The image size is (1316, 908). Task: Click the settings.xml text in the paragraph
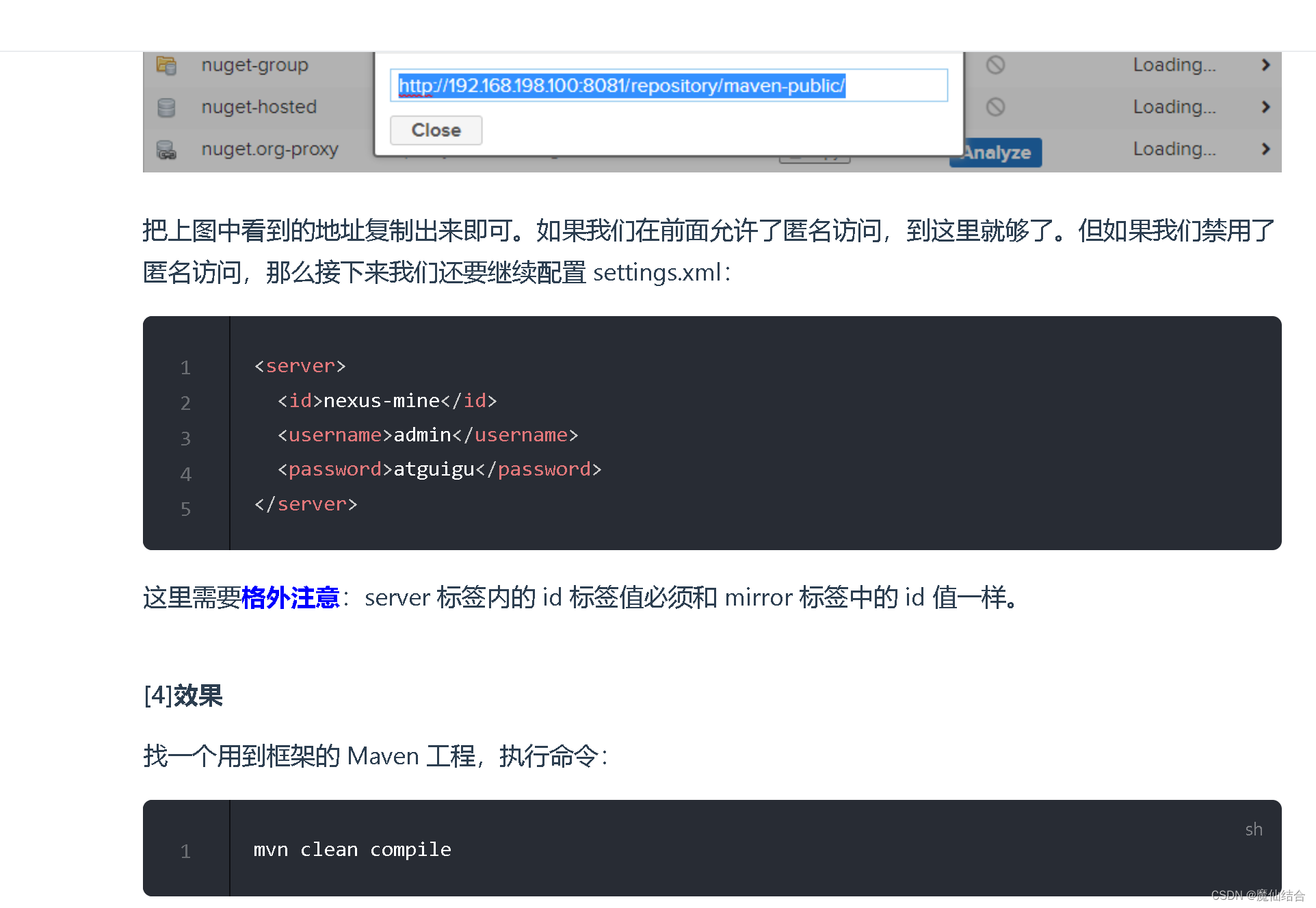[x=657, y=272]
